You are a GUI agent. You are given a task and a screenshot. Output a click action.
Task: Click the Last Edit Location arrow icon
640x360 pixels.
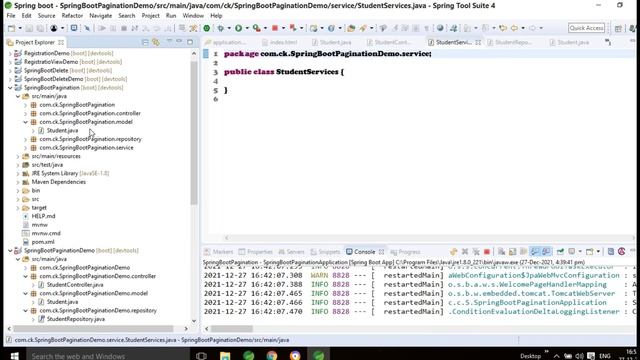click(x=503, y=28)
